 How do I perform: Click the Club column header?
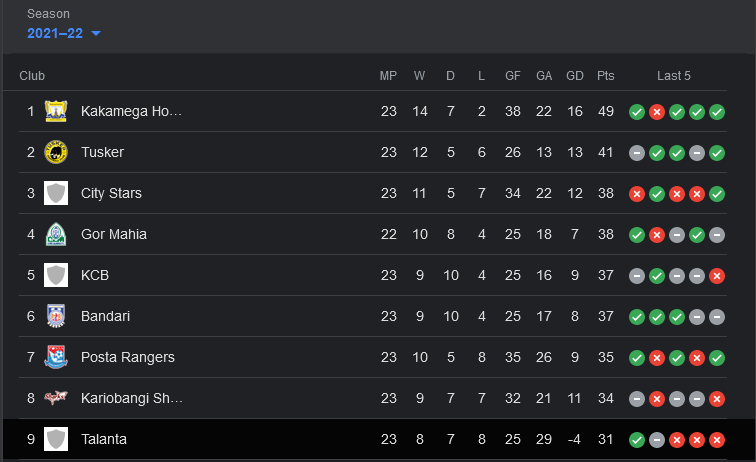(32, 76)
